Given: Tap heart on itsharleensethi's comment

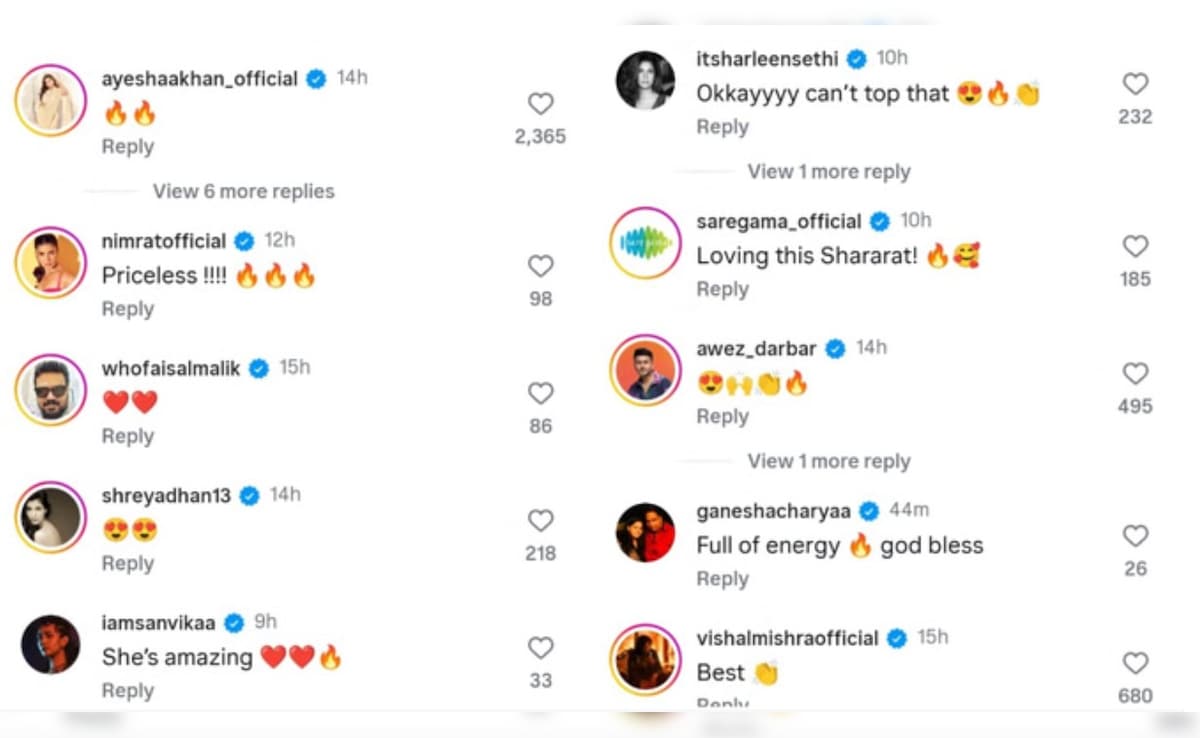Looking at the screenshot, I should [1135, 84].
